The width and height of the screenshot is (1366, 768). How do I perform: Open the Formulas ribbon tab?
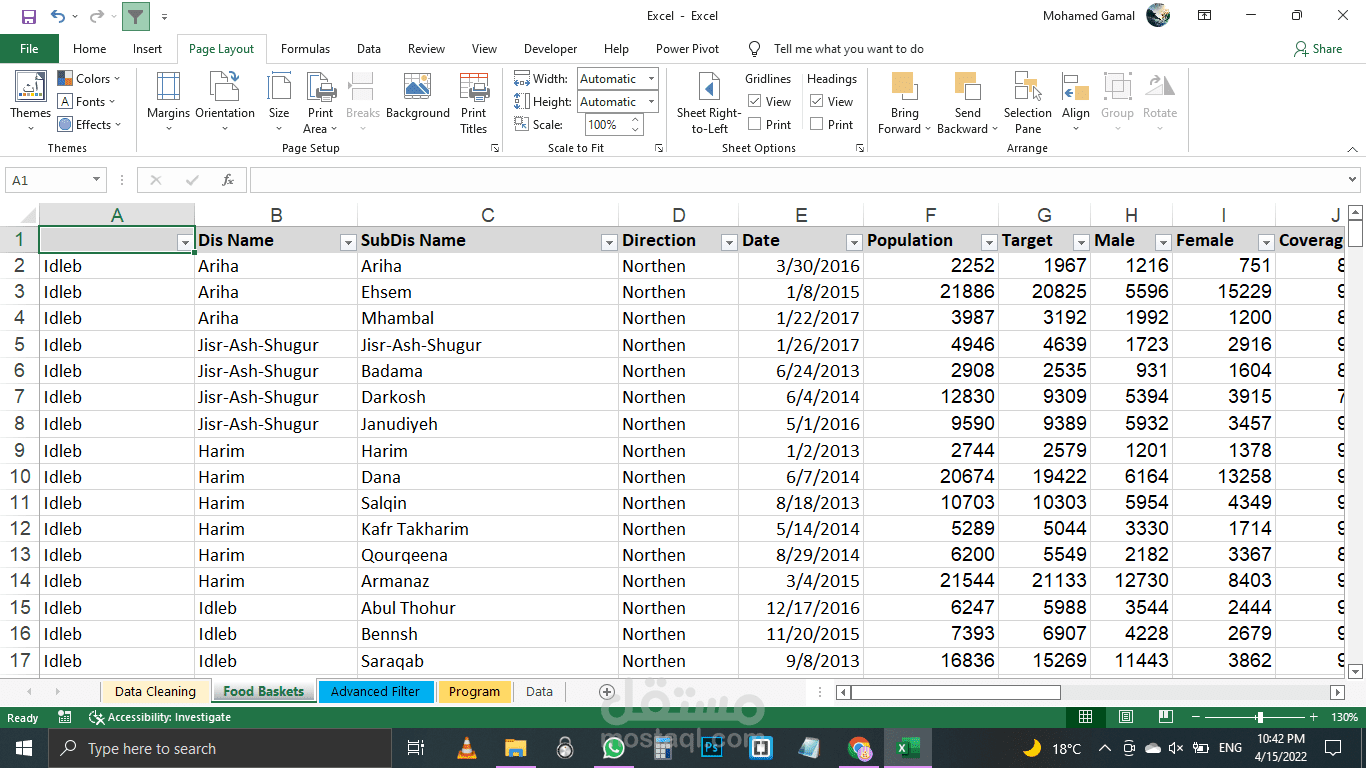coord(305,48)
